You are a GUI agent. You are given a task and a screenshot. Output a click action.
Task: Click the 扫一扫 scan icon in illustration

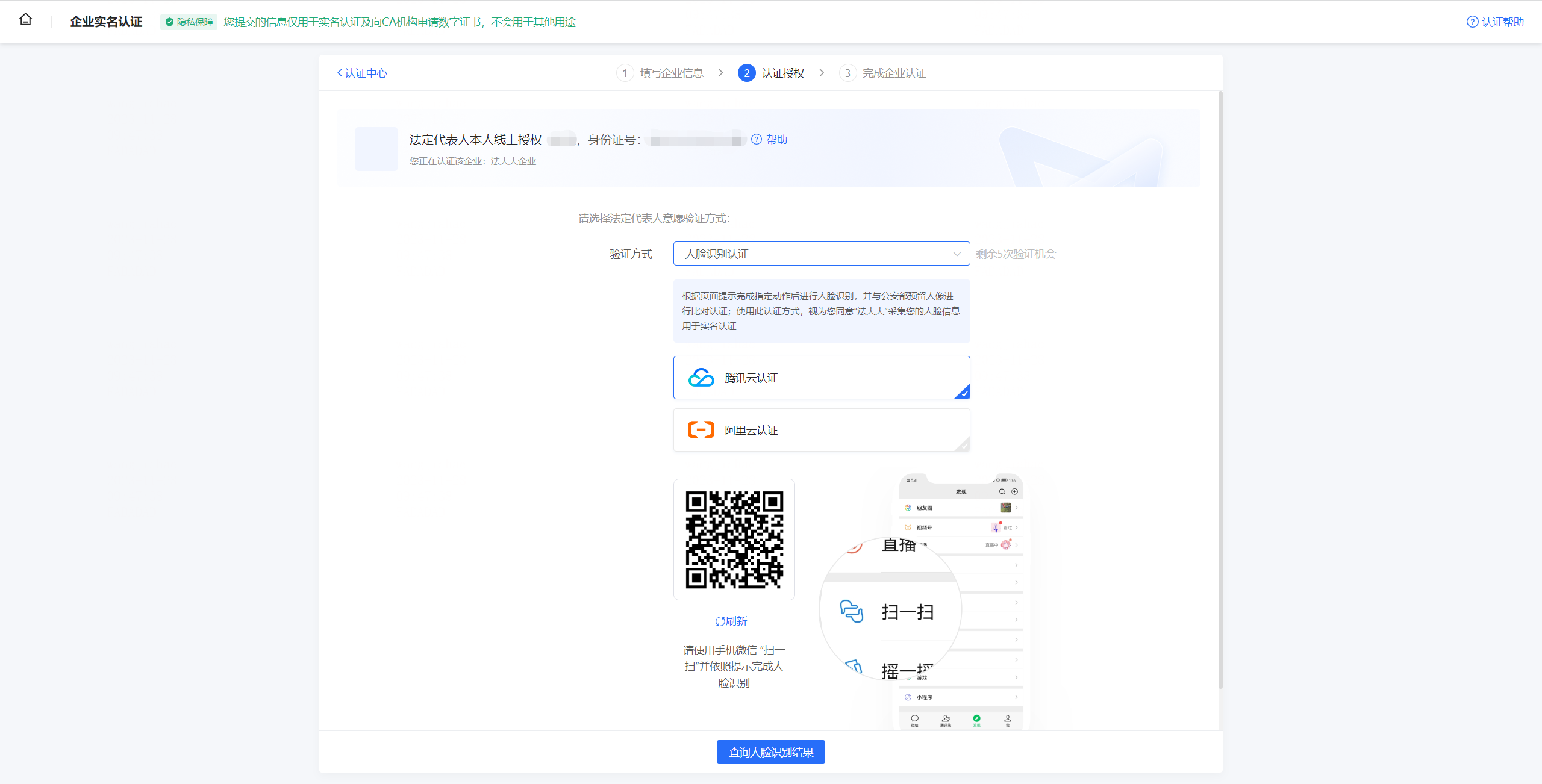click(x=852, y=611)
